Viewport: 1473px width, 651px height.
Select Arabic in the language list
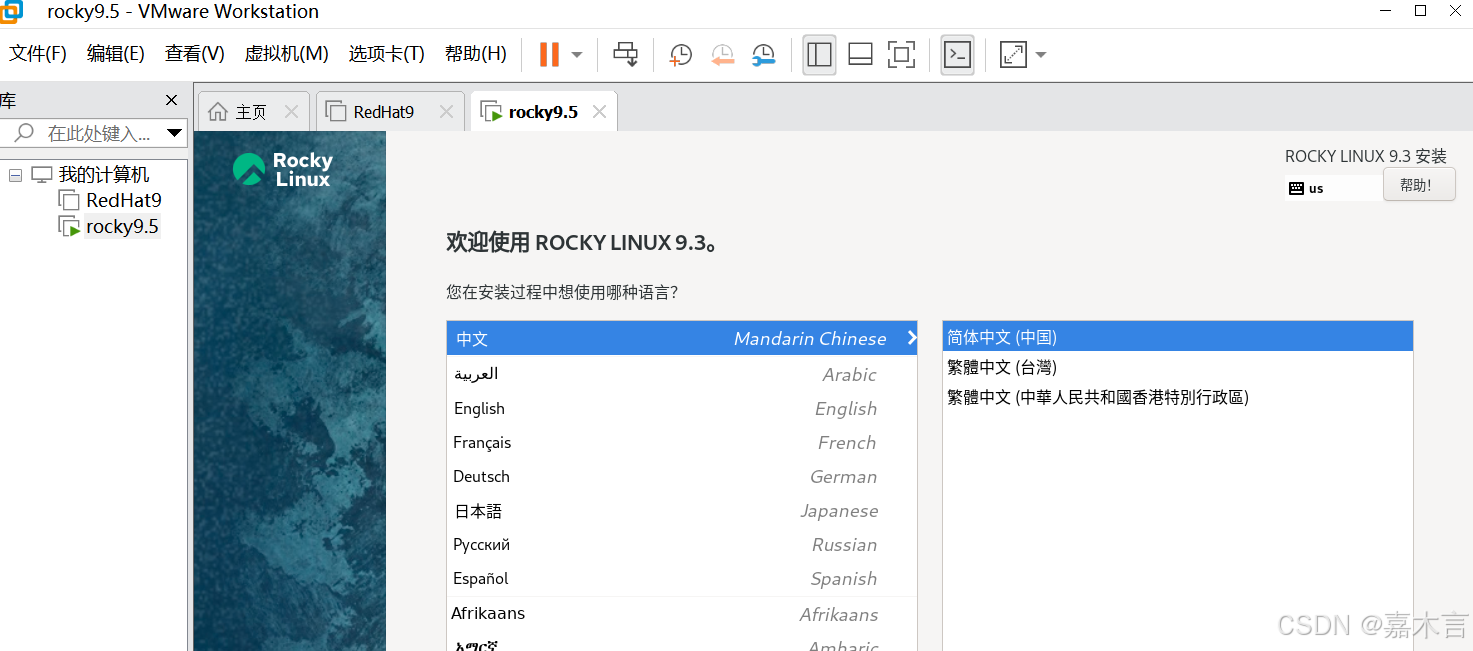pyautogui.click(x=682, y=374)
